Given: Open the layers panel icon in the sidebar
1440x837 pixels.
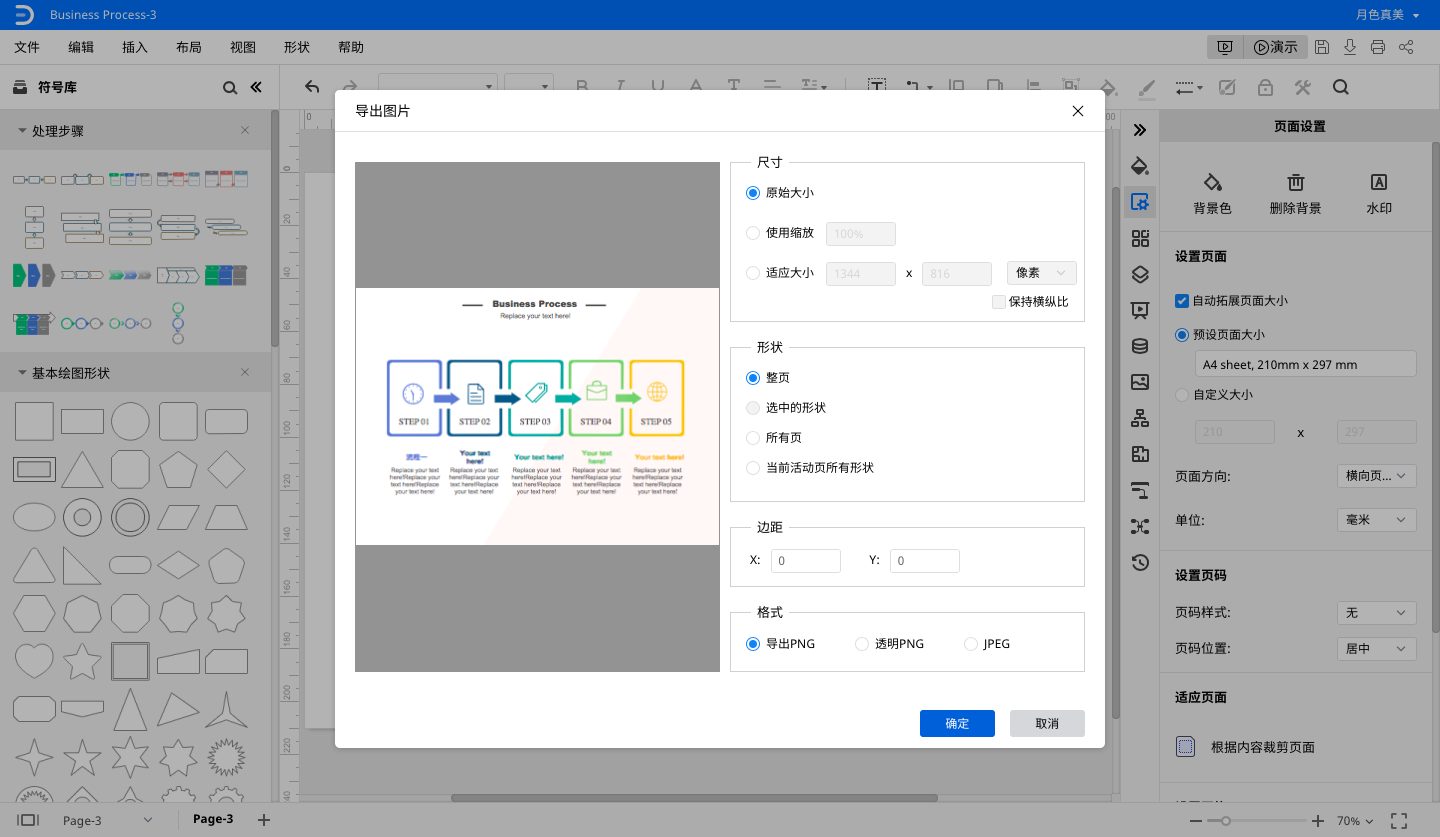Looking at the screenshot, I should pyautogui.click(x=1140, y=274).
